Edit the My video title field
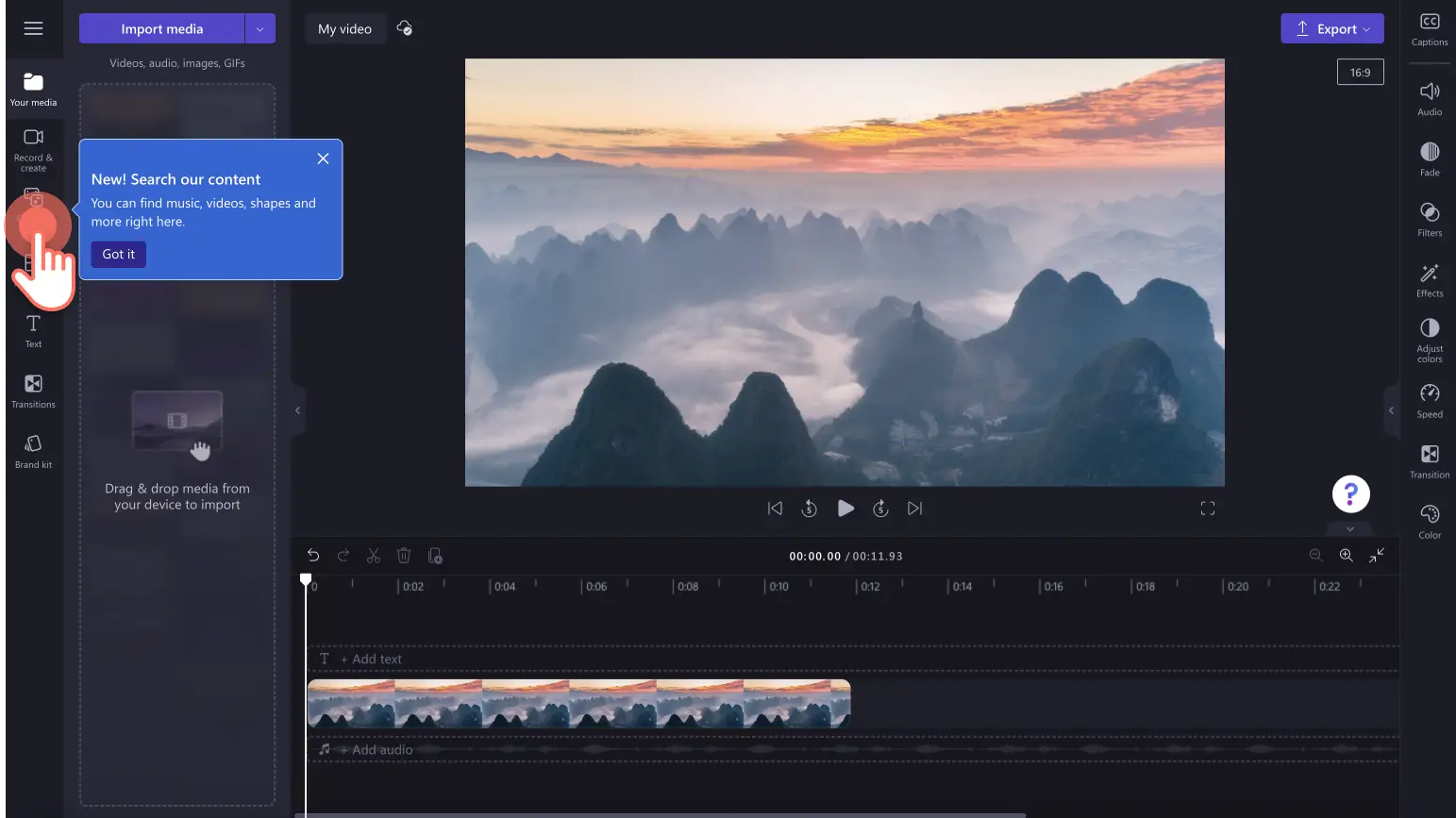1456x818 pixels. pyautogui.click(x=344, y=28)
